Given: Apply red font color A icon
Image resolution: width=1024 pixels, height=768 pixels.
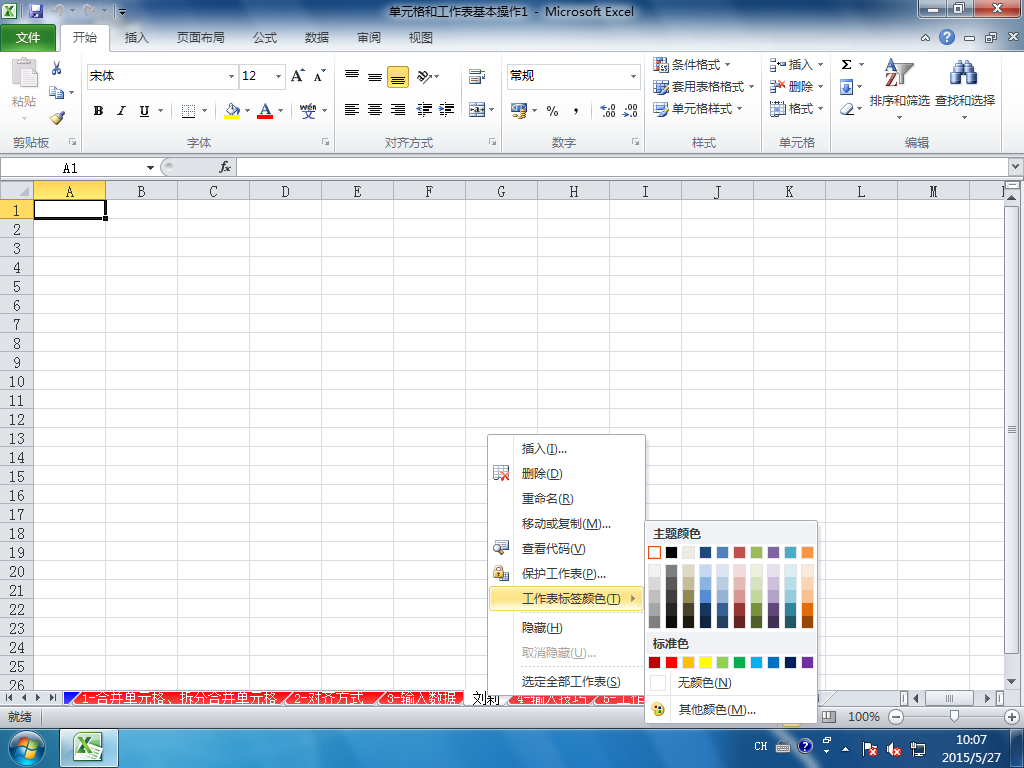Looking at the screenshot, I should [x=265, y=111].
